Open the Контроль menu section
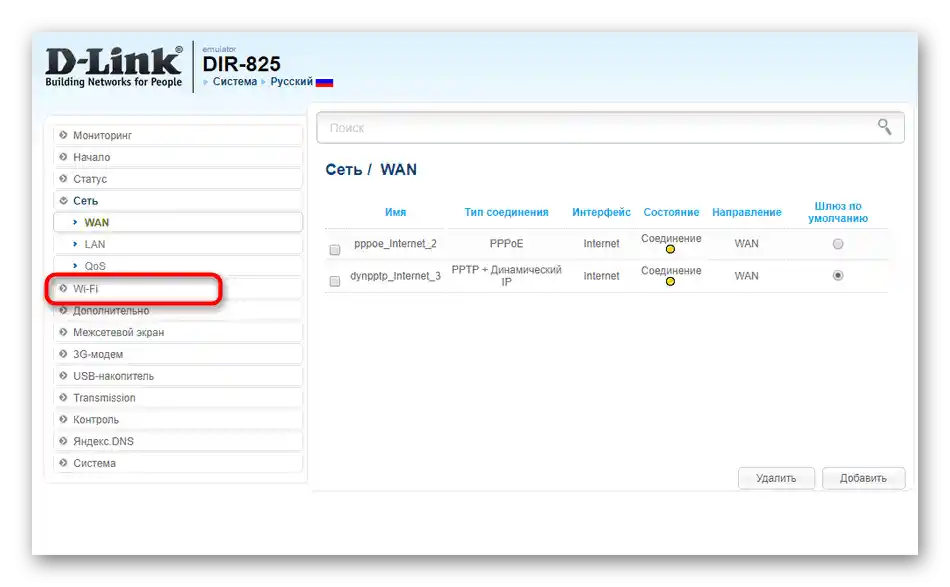 [x=178, y=419]
